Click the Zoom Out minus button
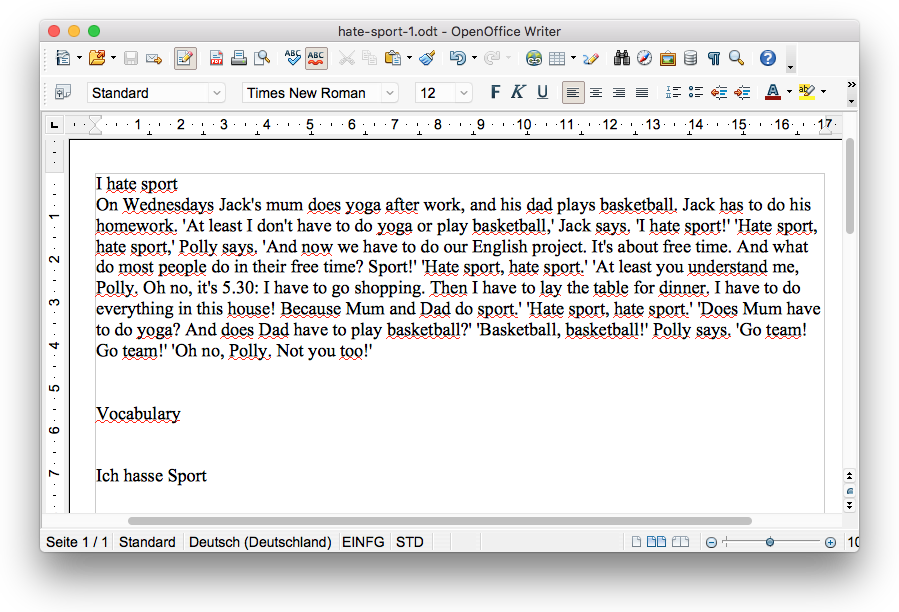The height and width of the screenshot is (612, 899). click(711, 543)
